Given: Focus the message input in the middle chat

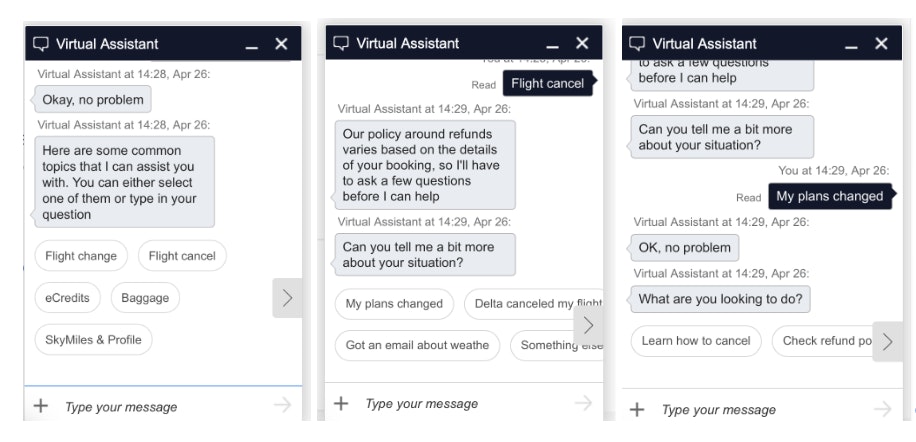Looking at the screenshot, I should [464, 403].
